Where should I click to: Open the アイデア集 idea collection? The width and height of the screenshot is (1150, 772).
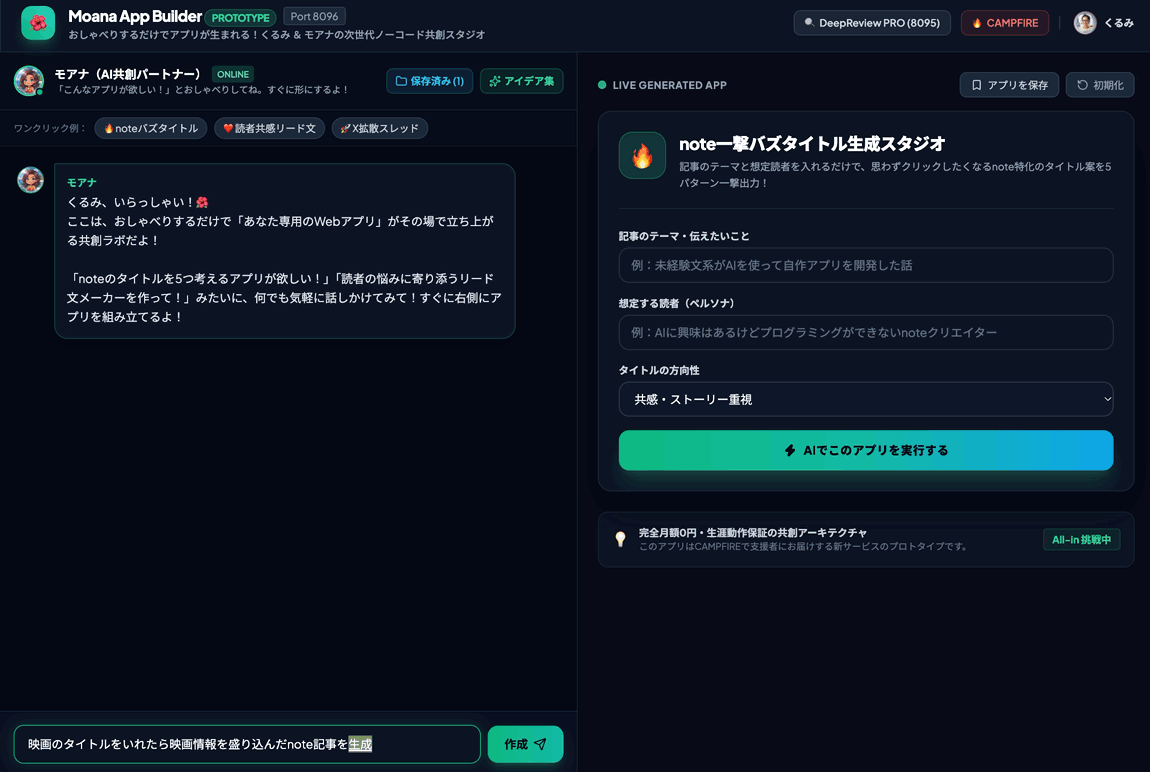[521, 81]
